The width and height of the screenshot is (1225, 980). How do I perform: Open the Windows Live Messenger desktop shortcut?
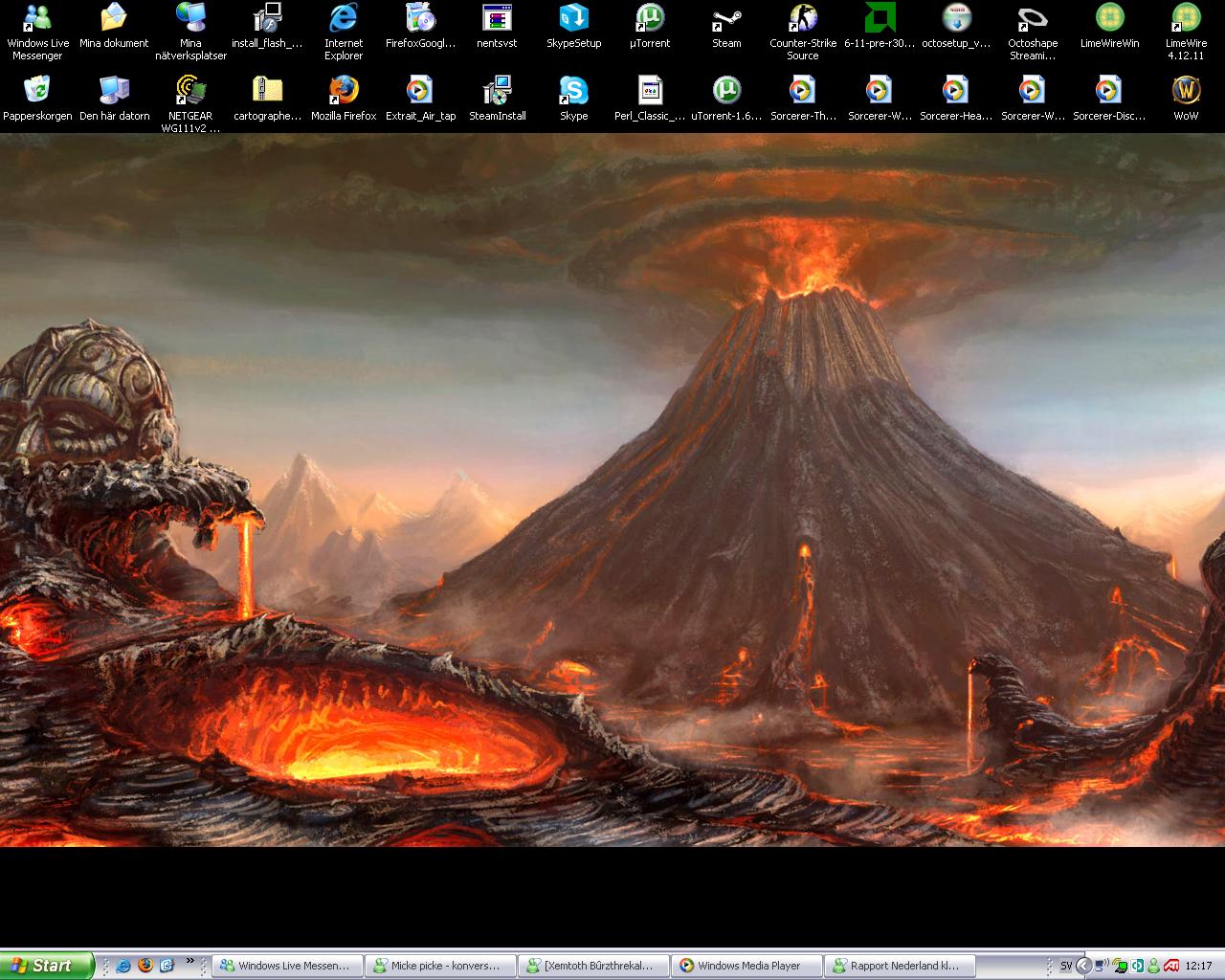[x=37, y=31]
